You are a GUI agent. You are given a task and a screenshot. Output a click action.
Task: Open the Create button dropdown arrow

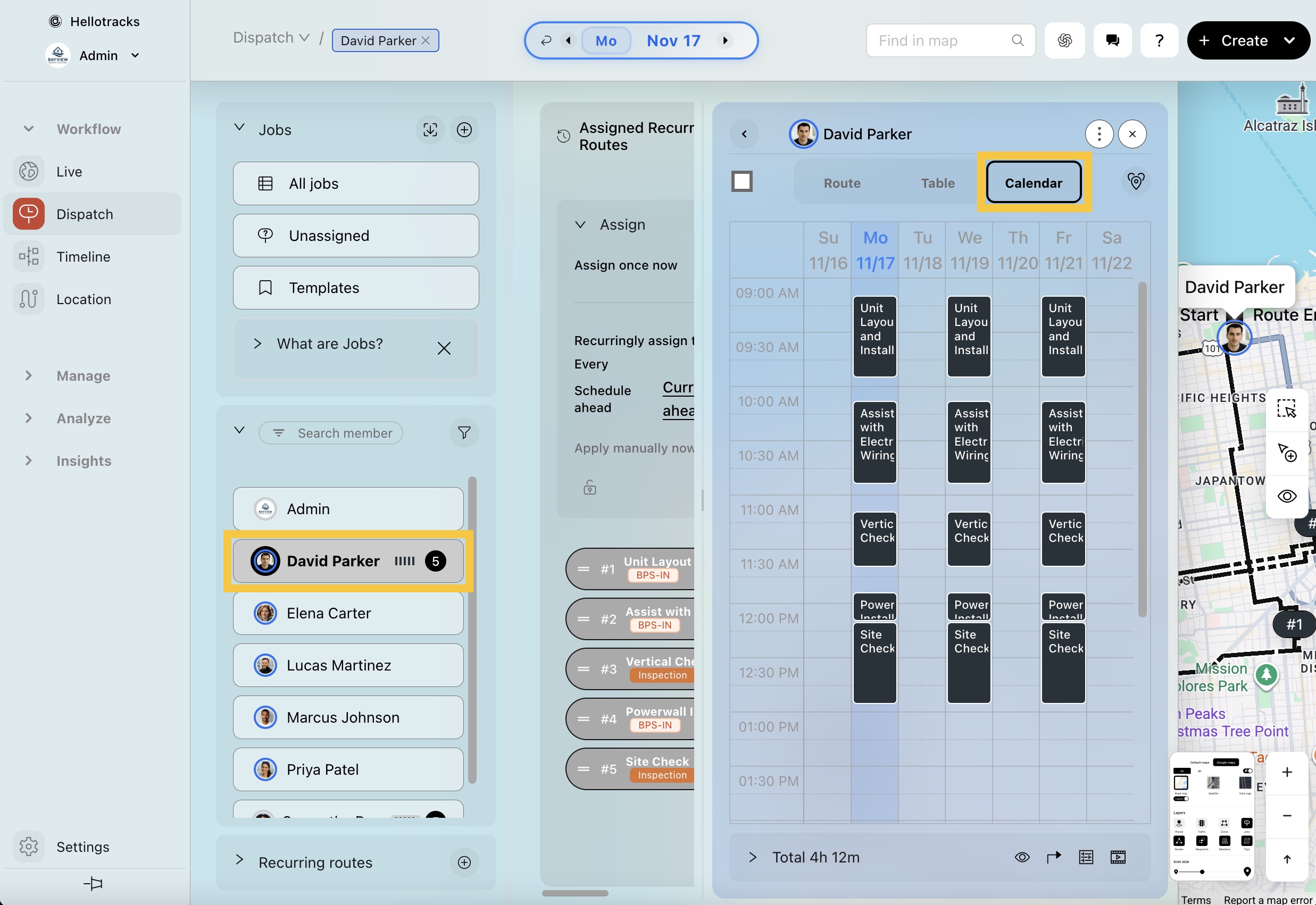(x=1289, y=40)
